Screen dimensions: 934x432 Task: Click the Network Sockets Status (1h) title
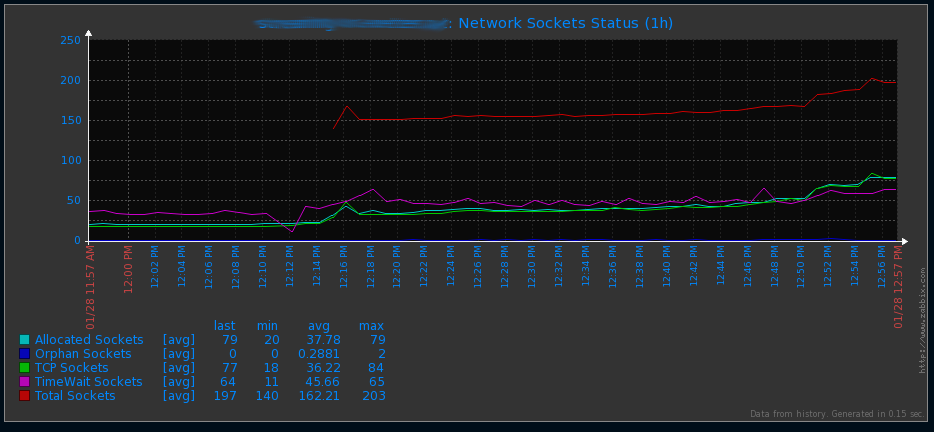pyautogui.click(x=566, y=23)
